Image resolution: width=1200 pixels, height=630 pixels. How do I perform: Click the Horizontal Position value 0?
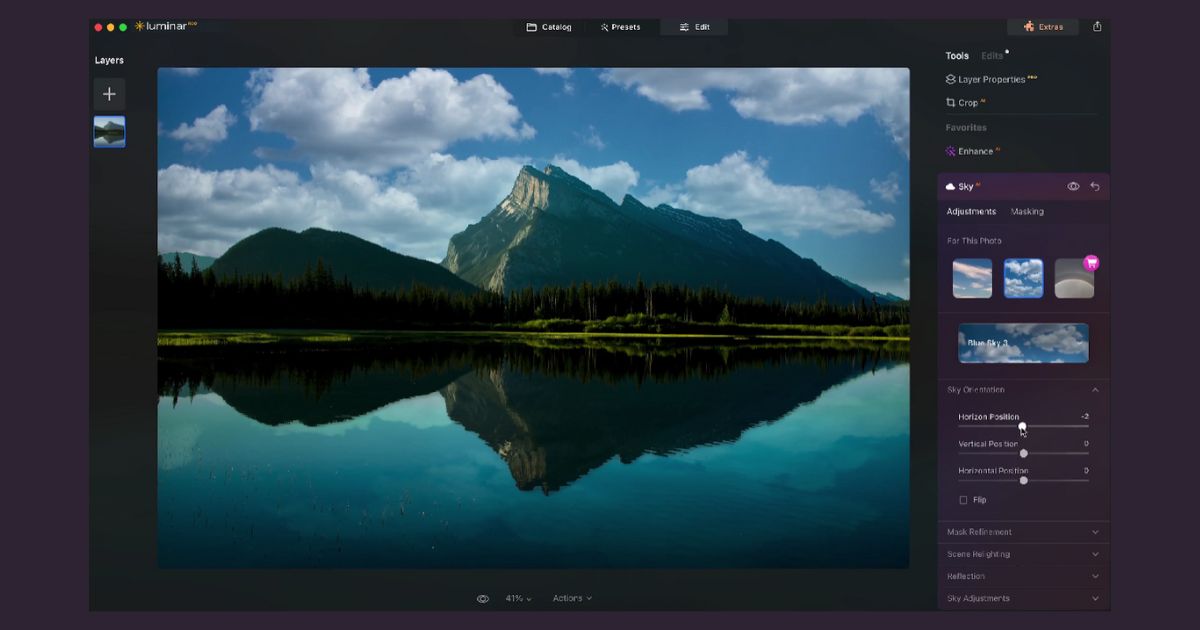[1086, 470]
